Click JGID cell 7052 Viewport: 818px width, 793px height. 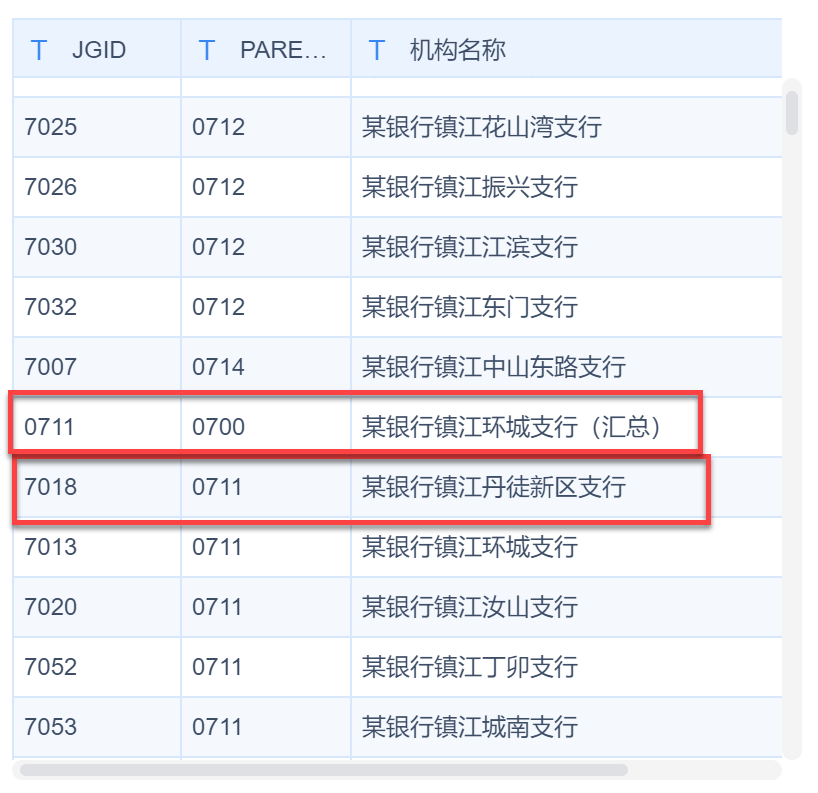tap(50, 667)
